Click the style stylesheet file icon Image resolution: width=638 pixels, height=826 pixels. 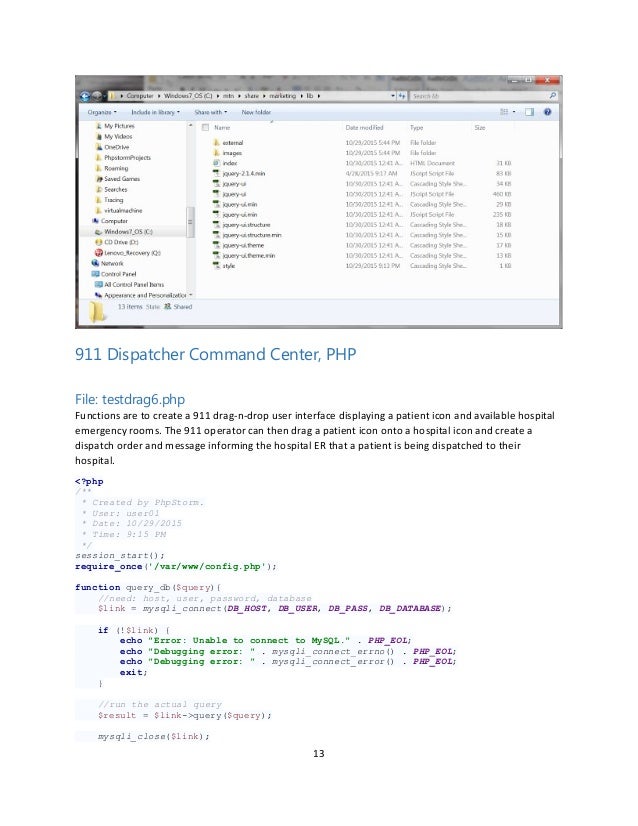click(x=216, y=266)
